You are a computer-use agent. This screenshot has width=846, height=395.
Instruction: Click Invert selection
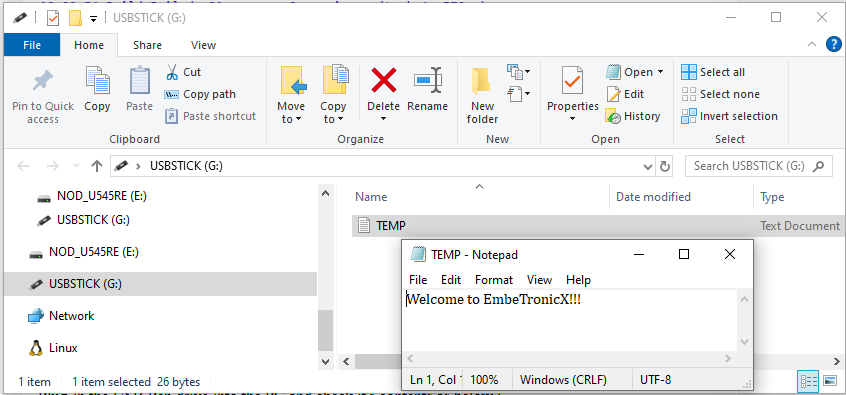729,116
